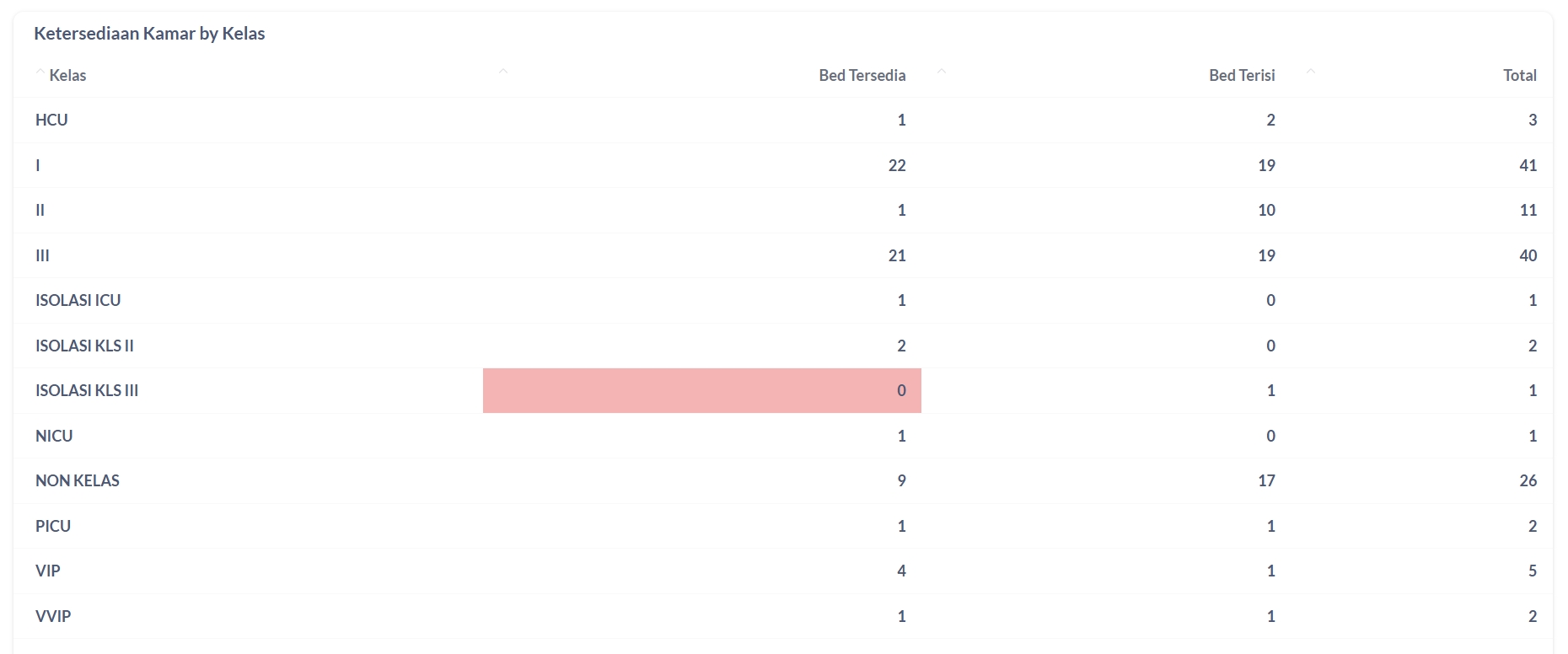Click the sort arrow beside Kelas header

[40, 72]
